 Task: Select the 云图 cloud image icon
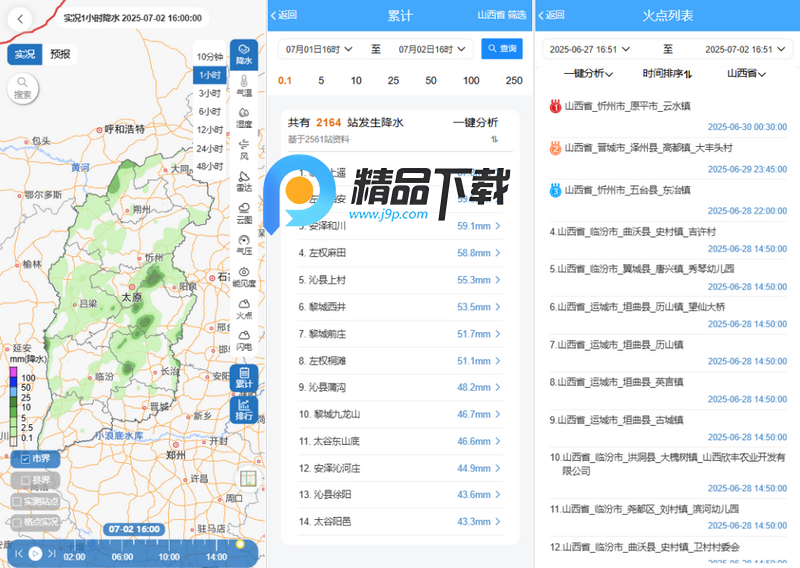(244, 213)
